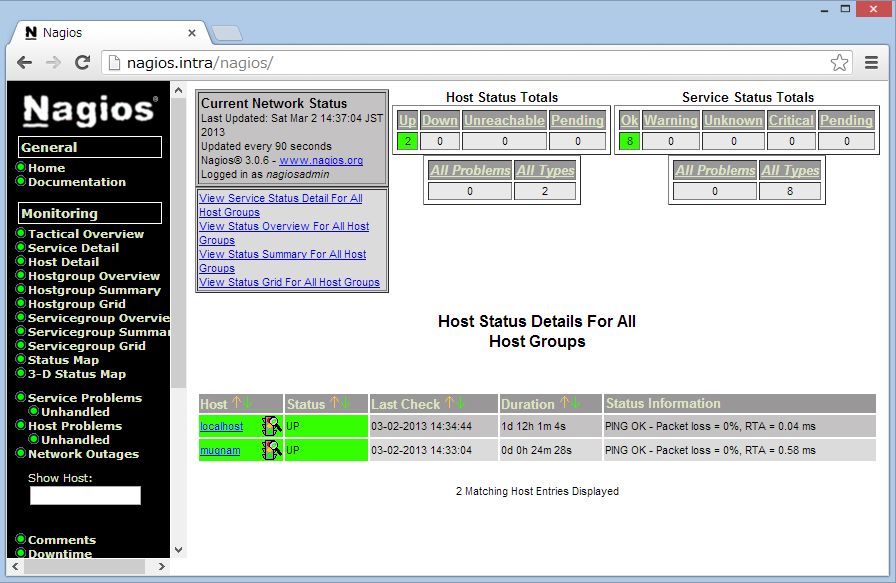Open Unhandled under Service Problems
The image size is (896, 583).
[x=75, y=412]
